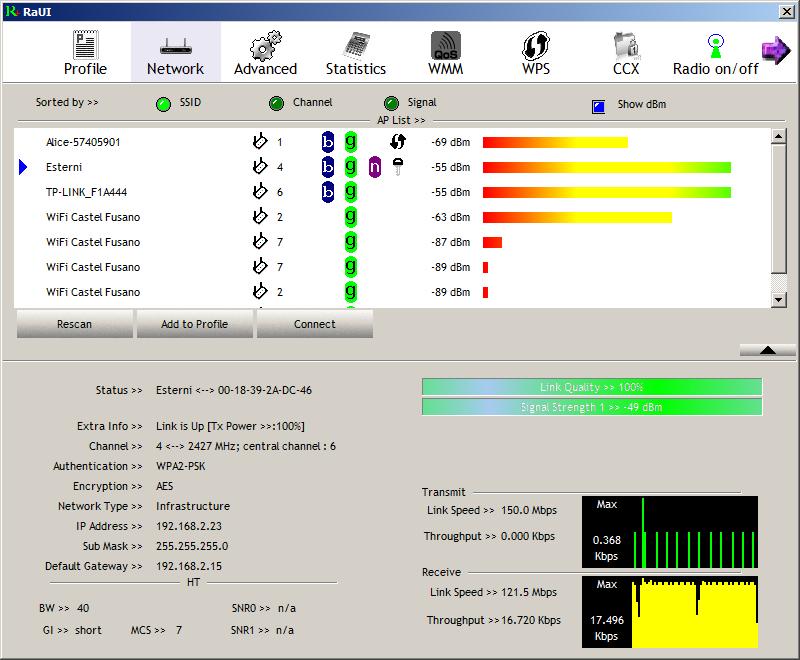The height and width of the screenshot is (660, 800).
Task: Open the CCX settings icon
Action: [626, 47]
